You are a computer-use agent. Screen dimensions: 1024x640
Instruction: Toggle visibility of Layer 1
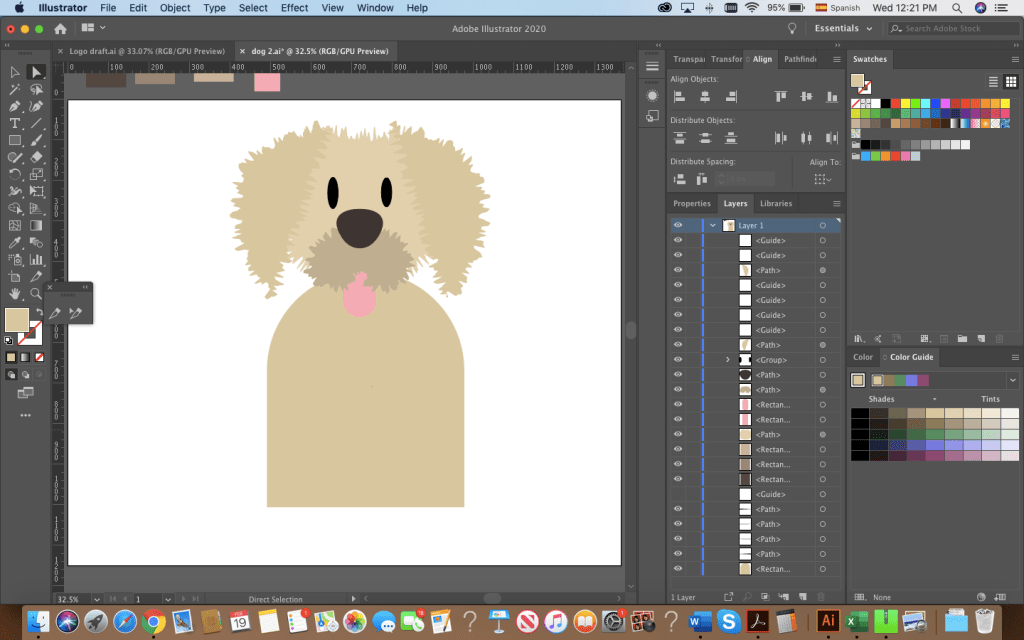point(678,226)
